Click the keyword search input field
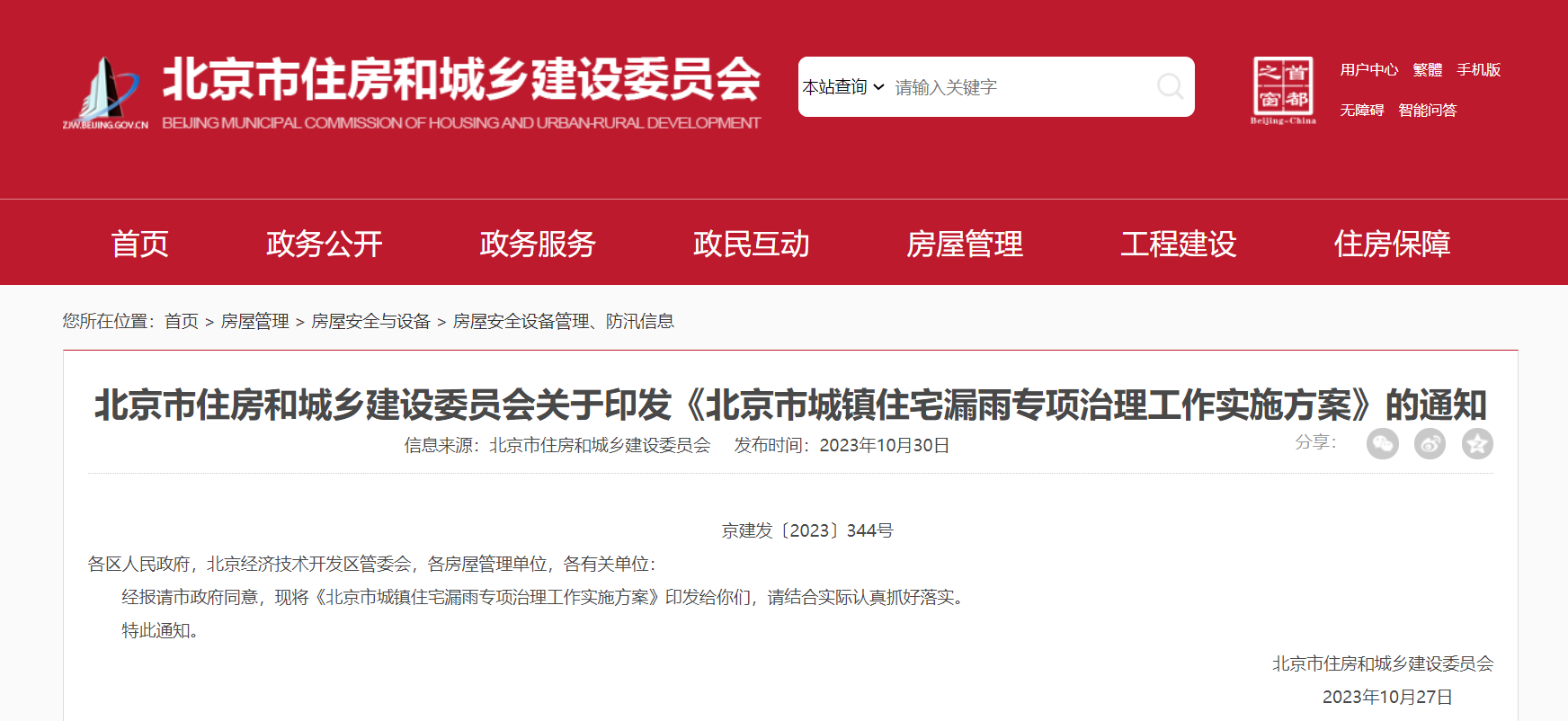 [x=1020, y=87]
